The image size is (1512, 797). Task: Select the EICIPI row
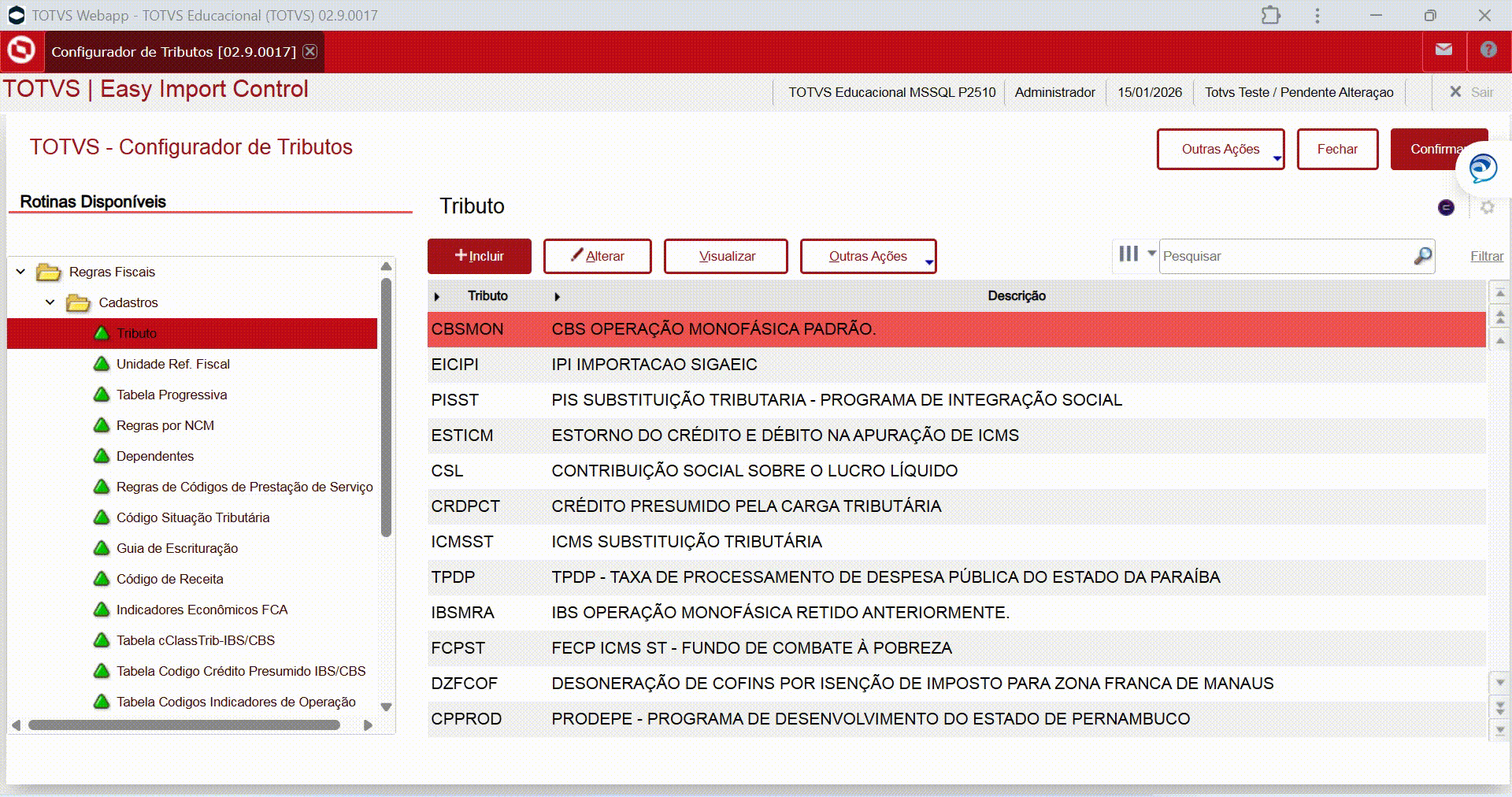coord(956,365)
